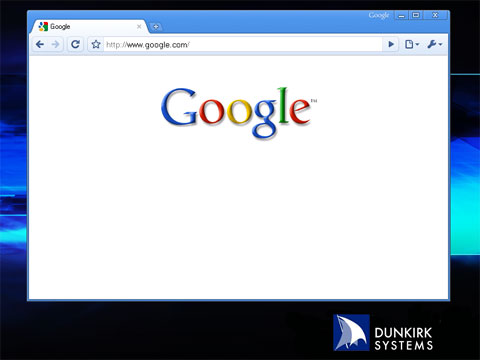Click the forward navigation arrow

point(55,44)
